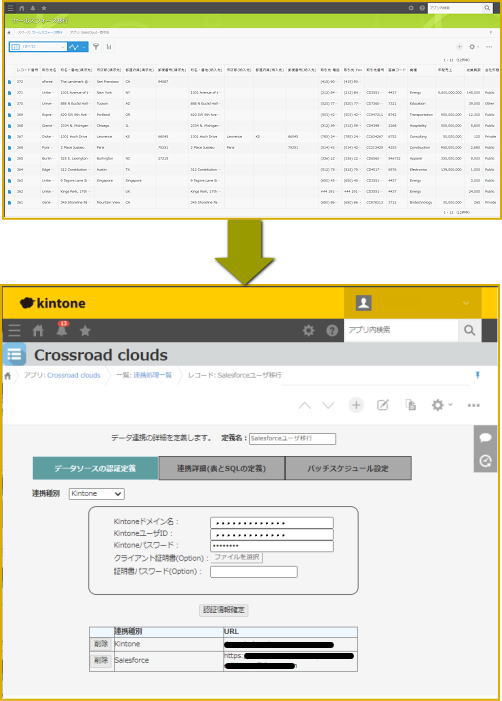
Task: Click the user avatar in the kintone header
Action: 363,303
